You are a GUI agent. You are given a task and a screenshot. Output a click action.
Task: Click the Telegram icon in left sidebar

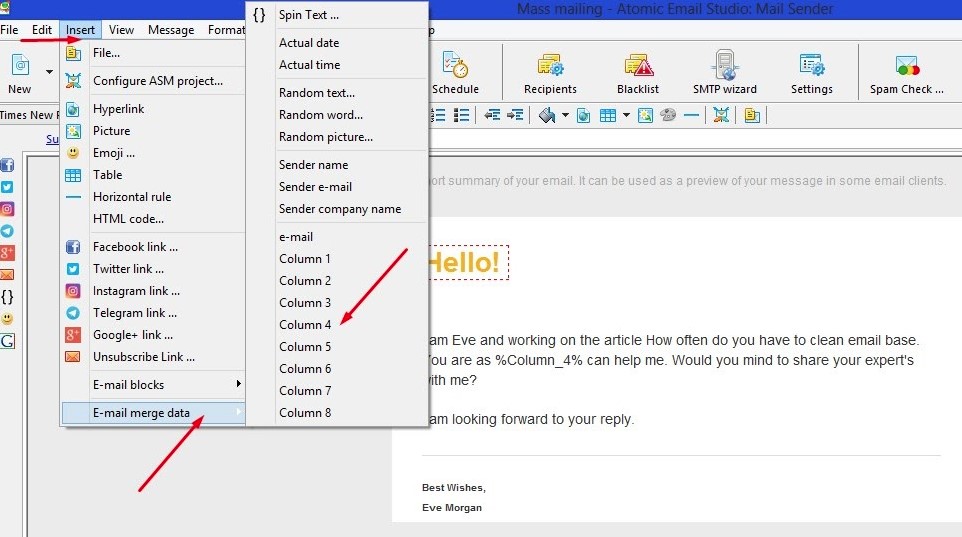point(7,231)
